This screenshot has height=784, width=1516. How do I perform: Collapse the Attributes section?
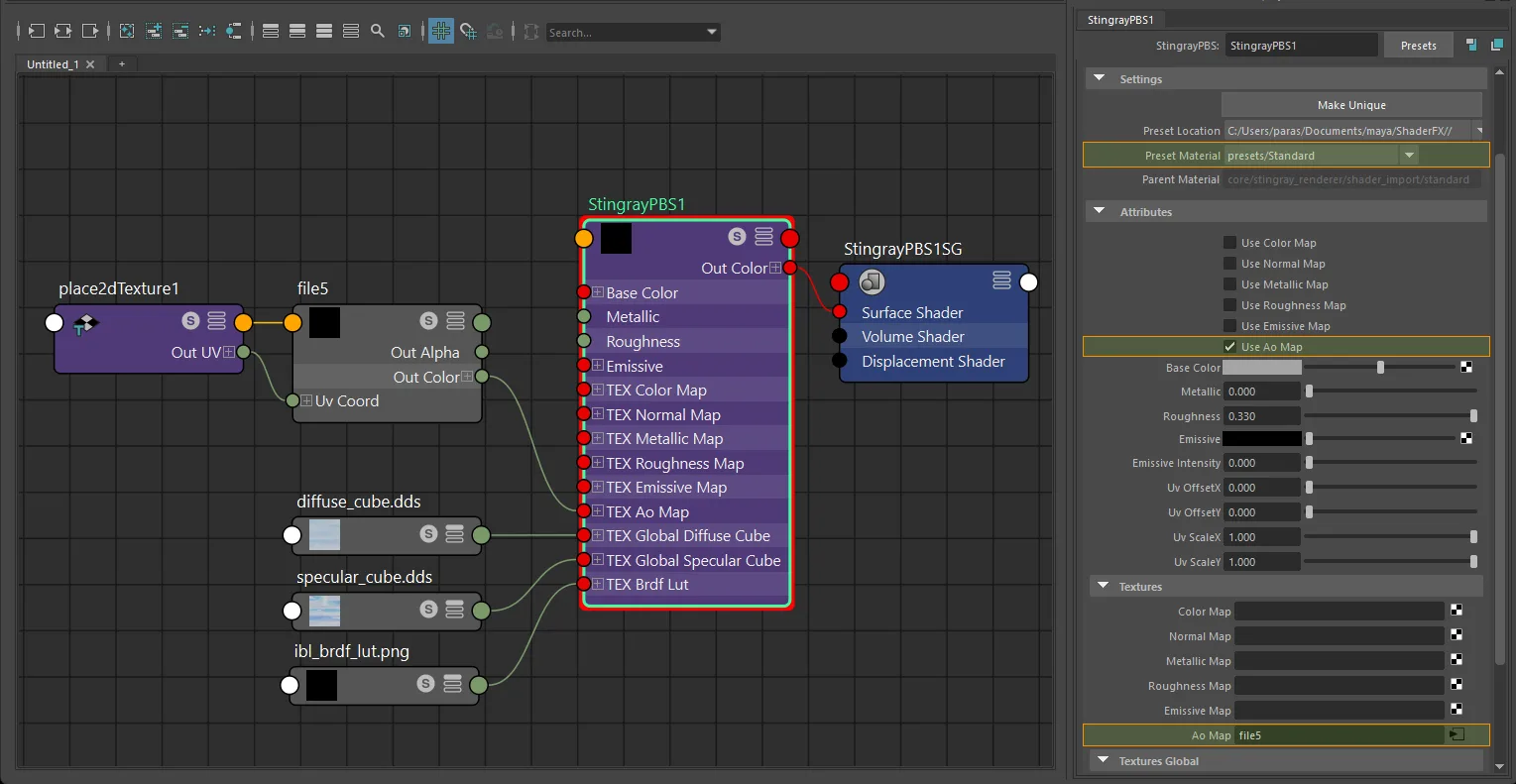tap(1099, 211)
